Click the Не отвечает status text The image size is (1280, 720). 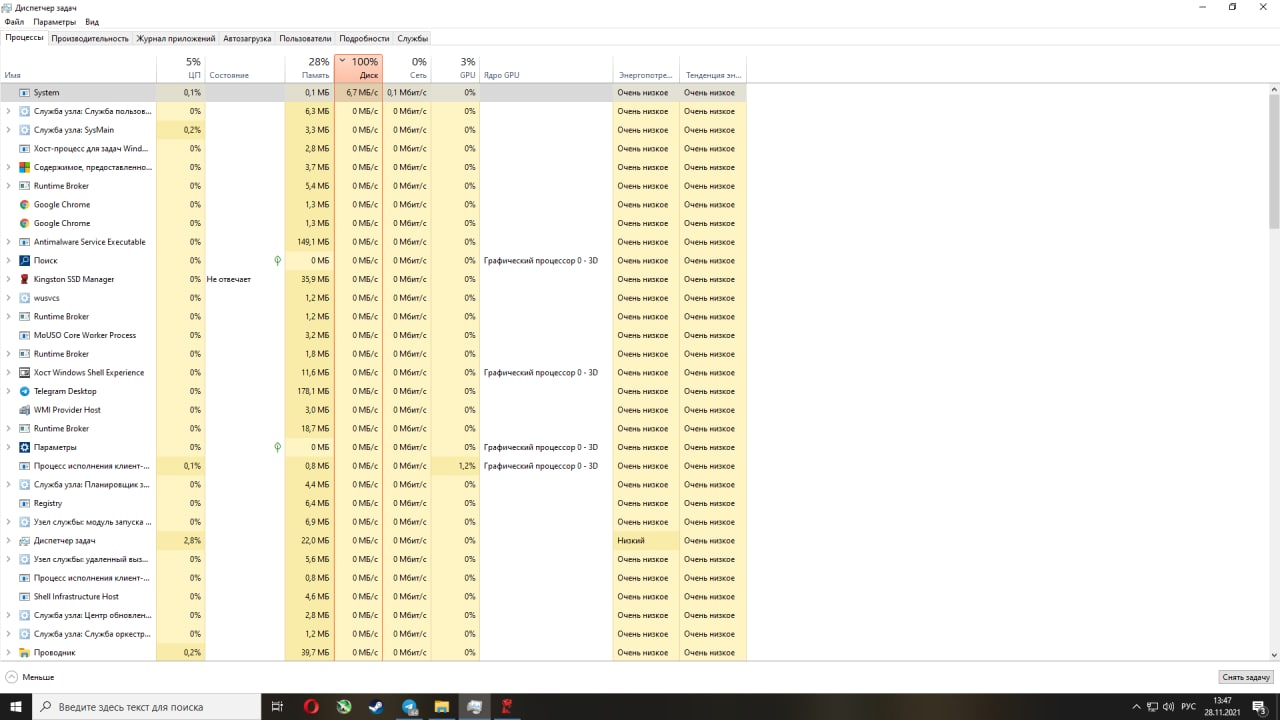[x=229, y=279]
